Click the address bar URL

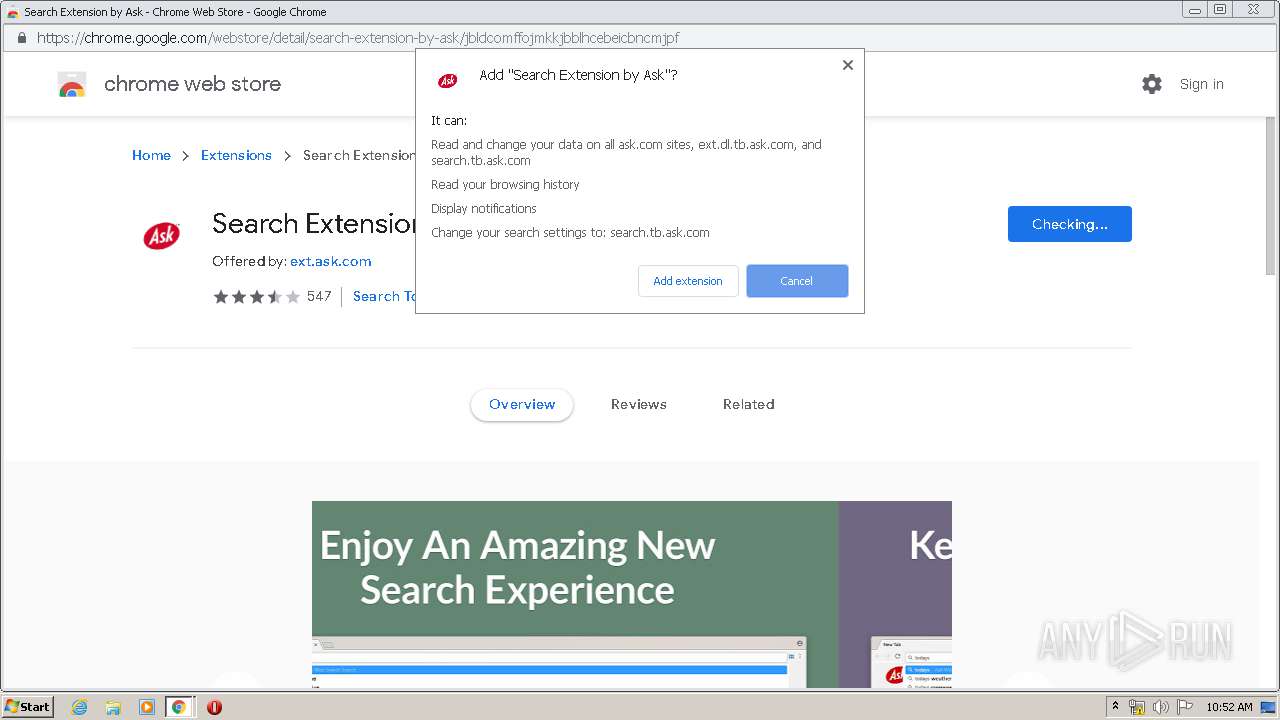(358, 38)
